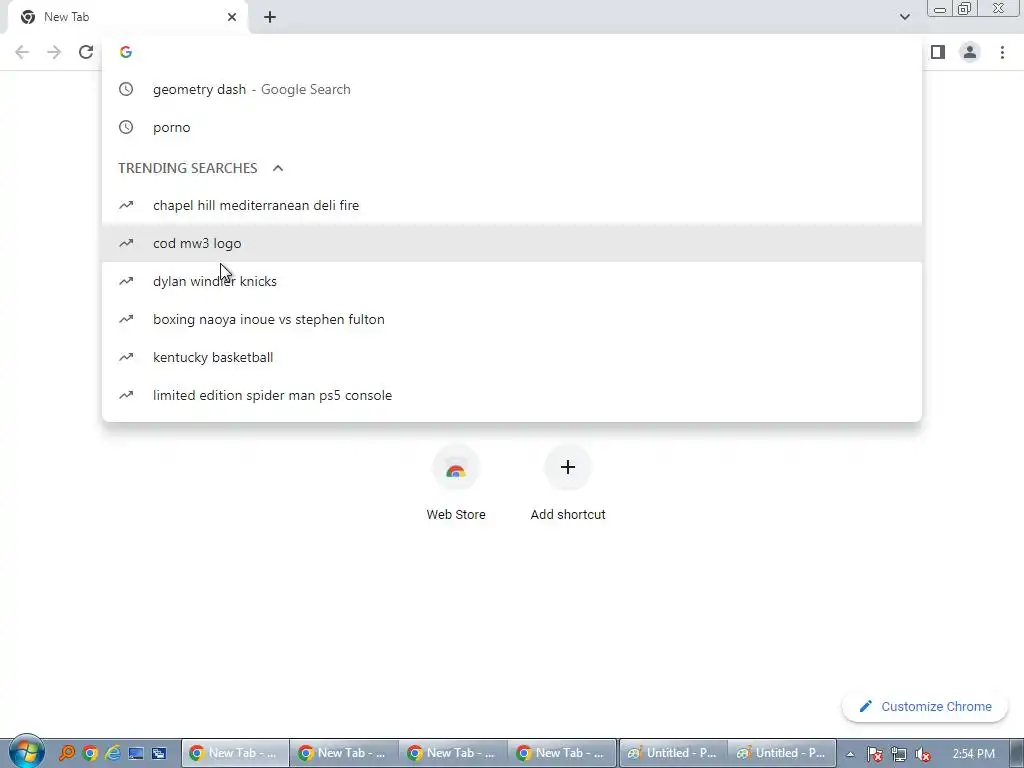Choose the chapel hill mediterranean deli fire suggestion

pos(512,206)
